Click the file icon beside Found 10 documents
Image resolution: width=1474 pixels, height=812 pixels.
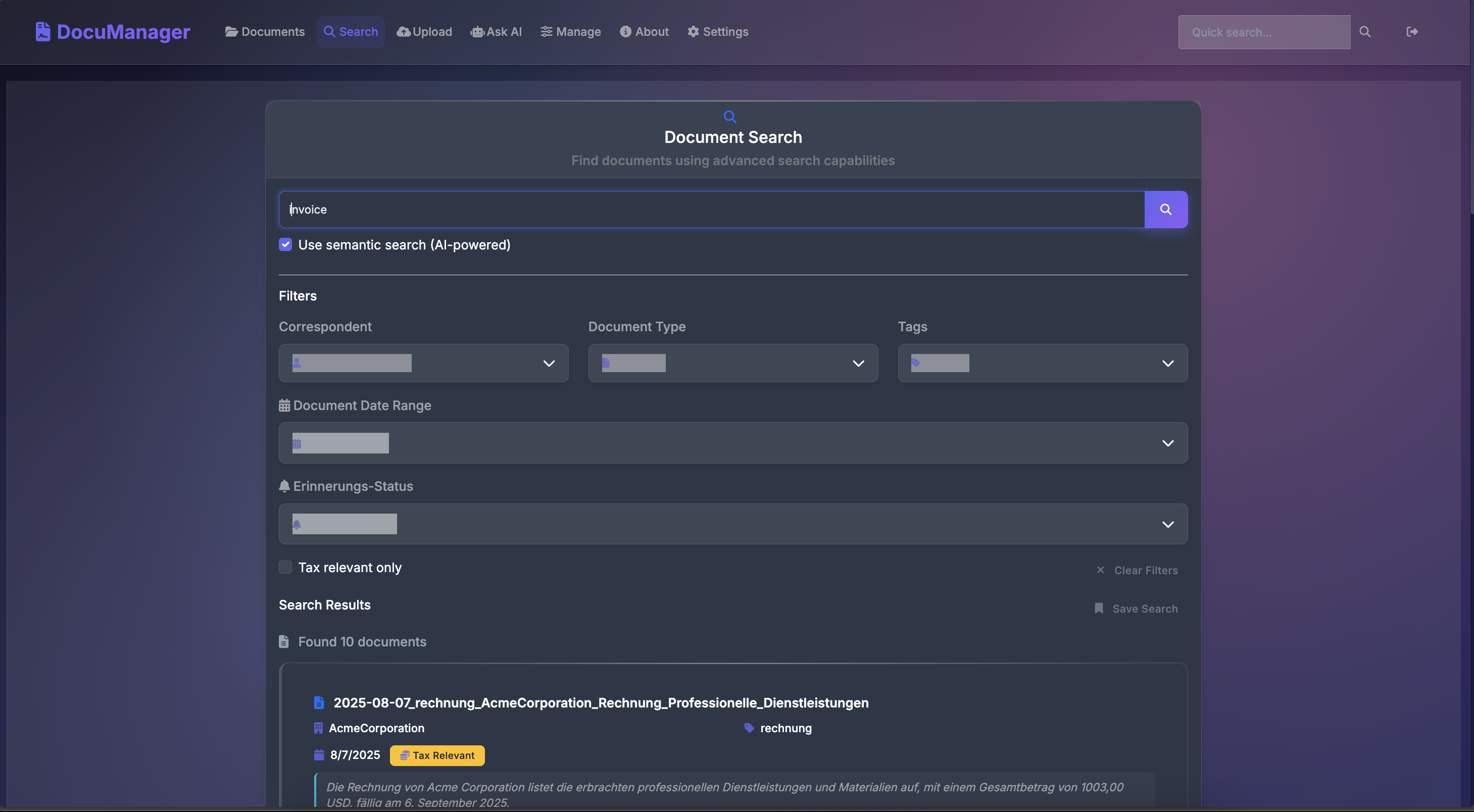tap(284, 642)
